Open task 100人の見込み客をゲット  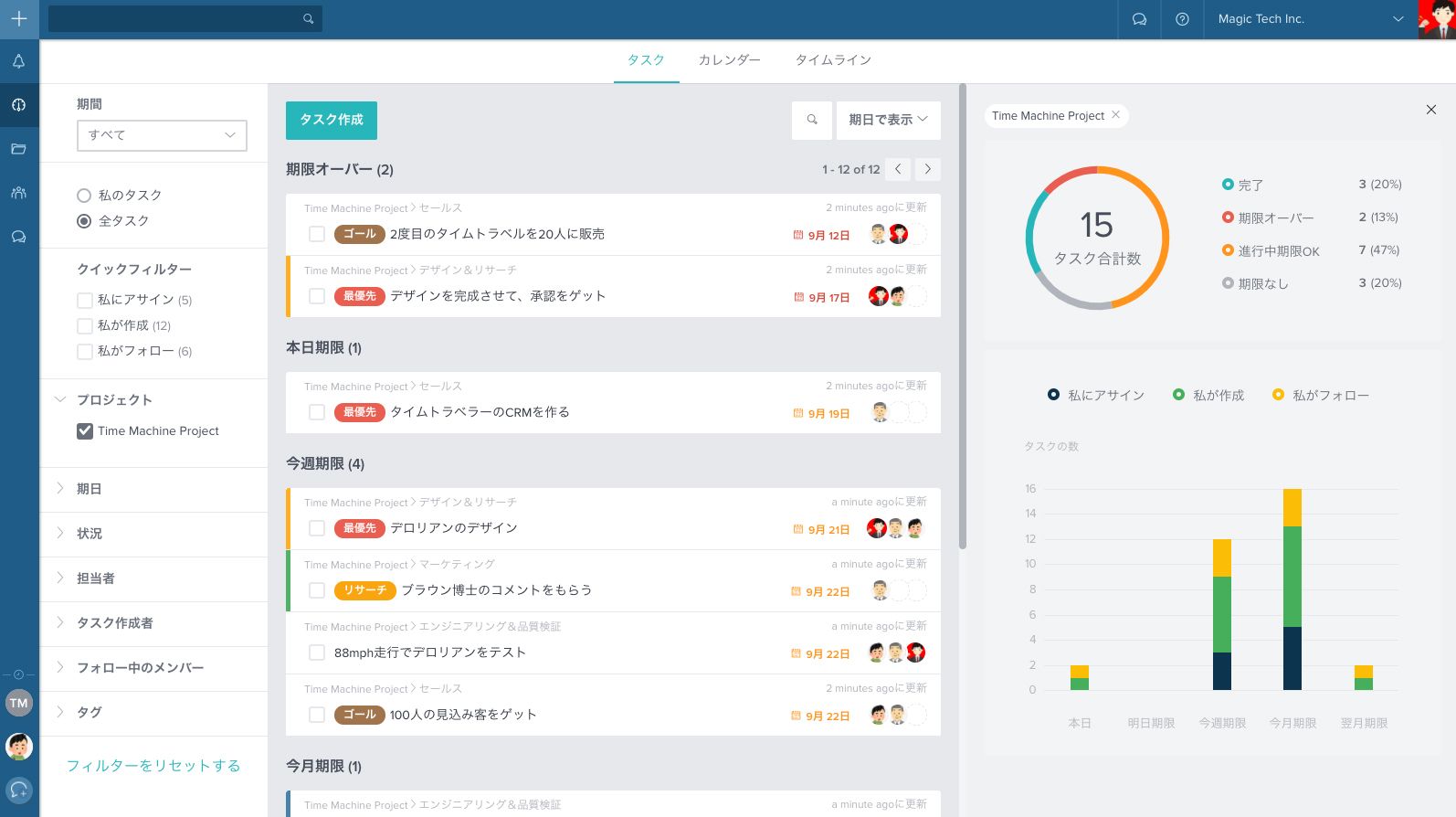click(463, 715)
